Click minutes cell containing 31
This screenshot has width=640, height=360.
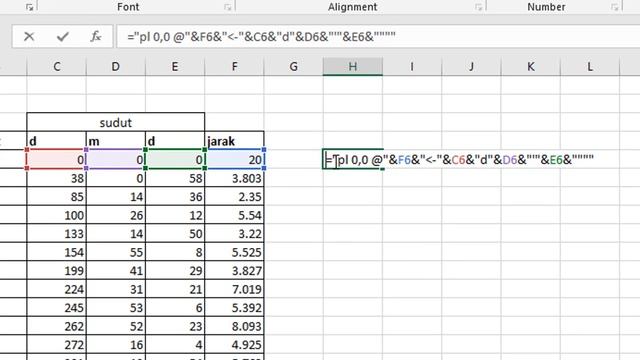coord(116,289)
